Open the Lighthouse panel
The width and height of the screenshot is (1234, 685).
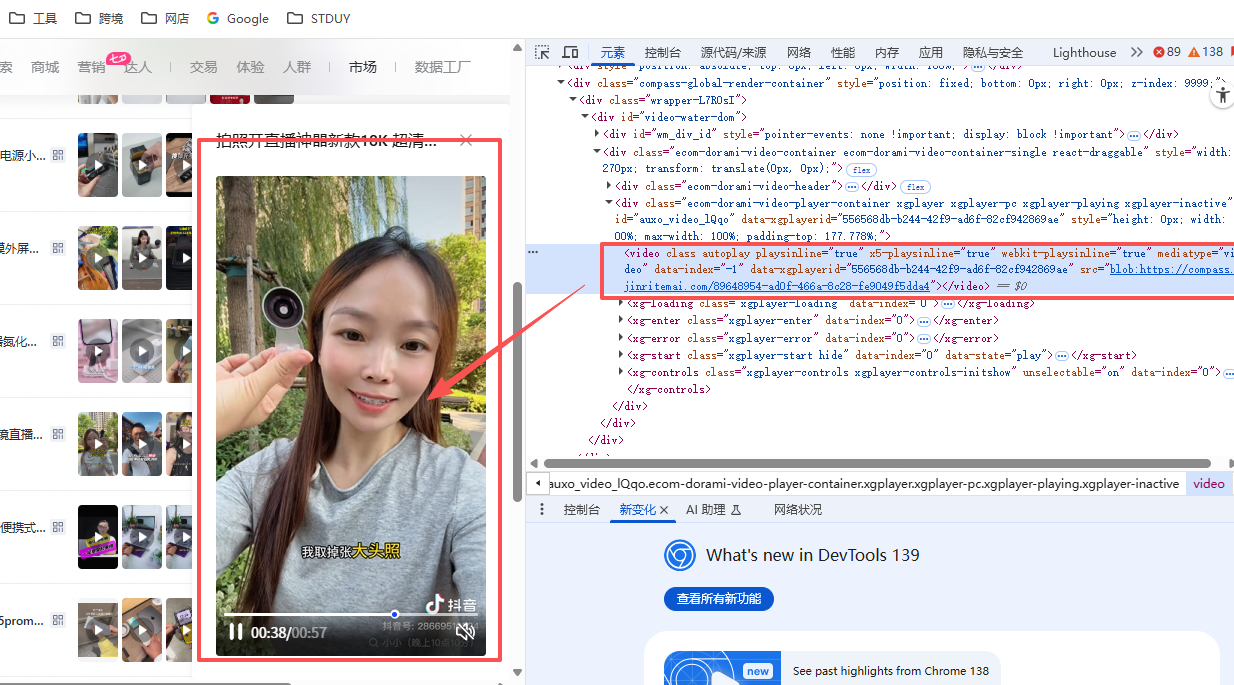(x=1084, y=52)
